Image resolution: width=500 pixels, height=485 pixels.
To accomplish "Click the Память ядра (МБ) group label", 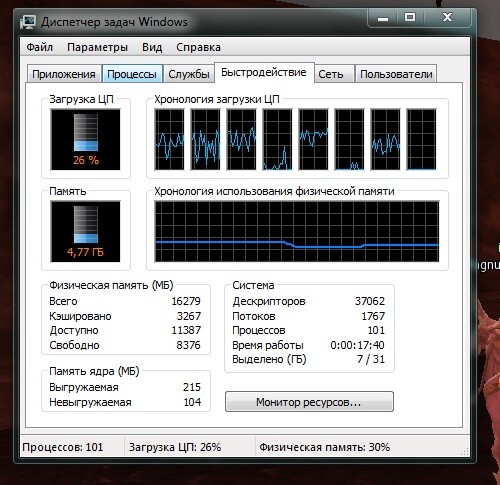I will (94, 371).
